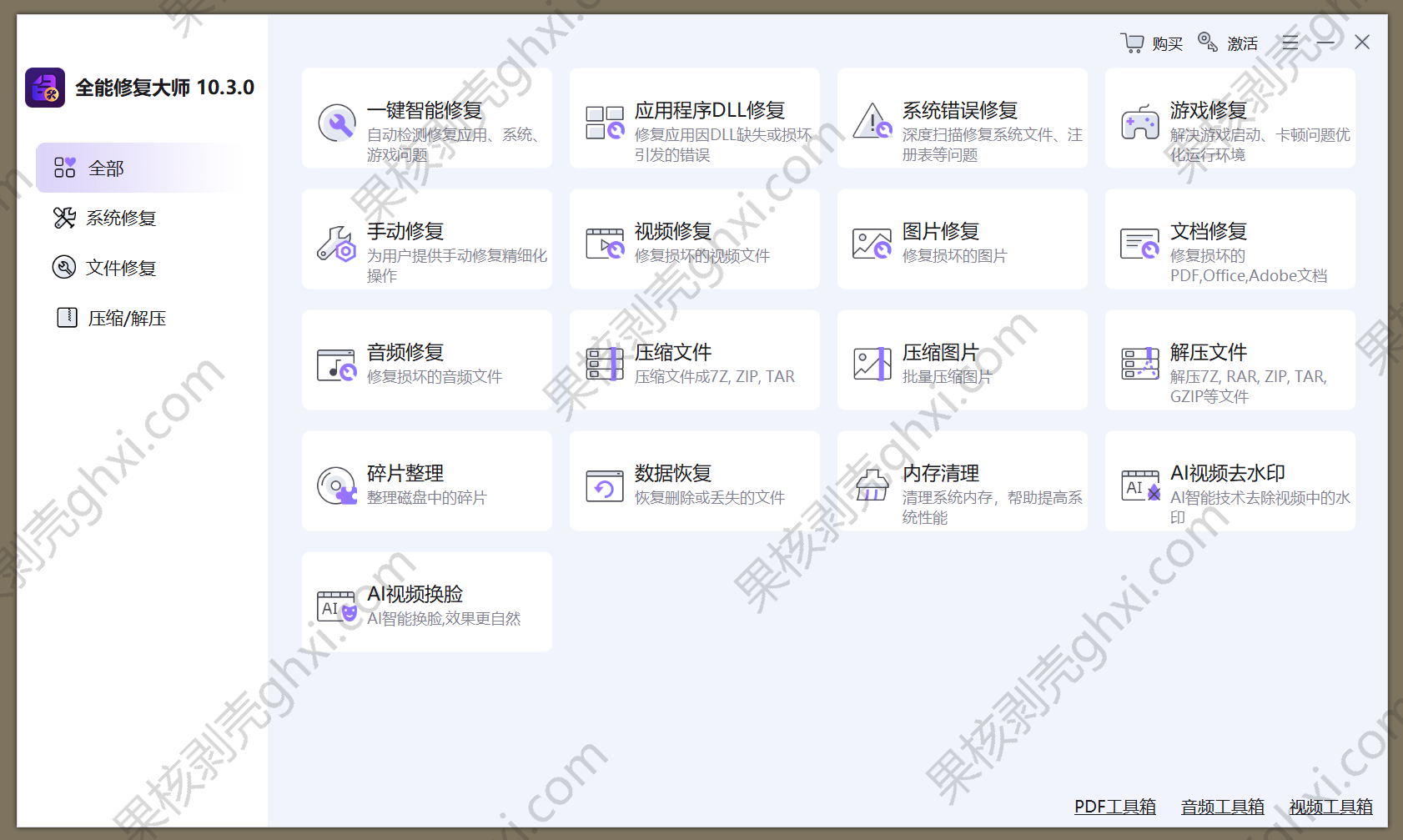The image size is (1403, 840).
Task: Click the 系统错误修复 title text
Action: (960, 110)
